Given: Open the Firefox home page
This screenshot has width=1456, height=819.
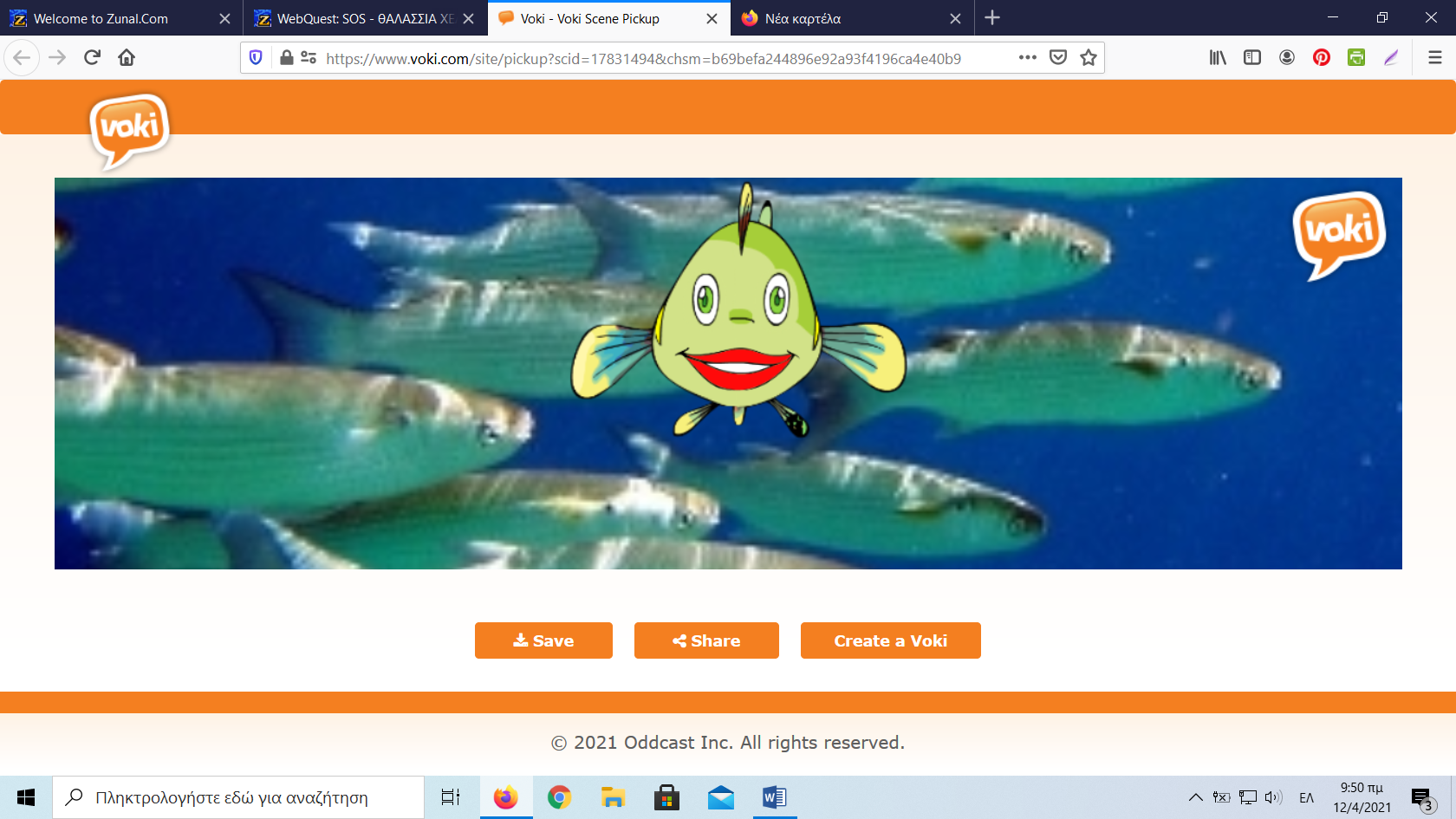Looking at the screenshot, I should pyautogui.click(x=127, y=58).
